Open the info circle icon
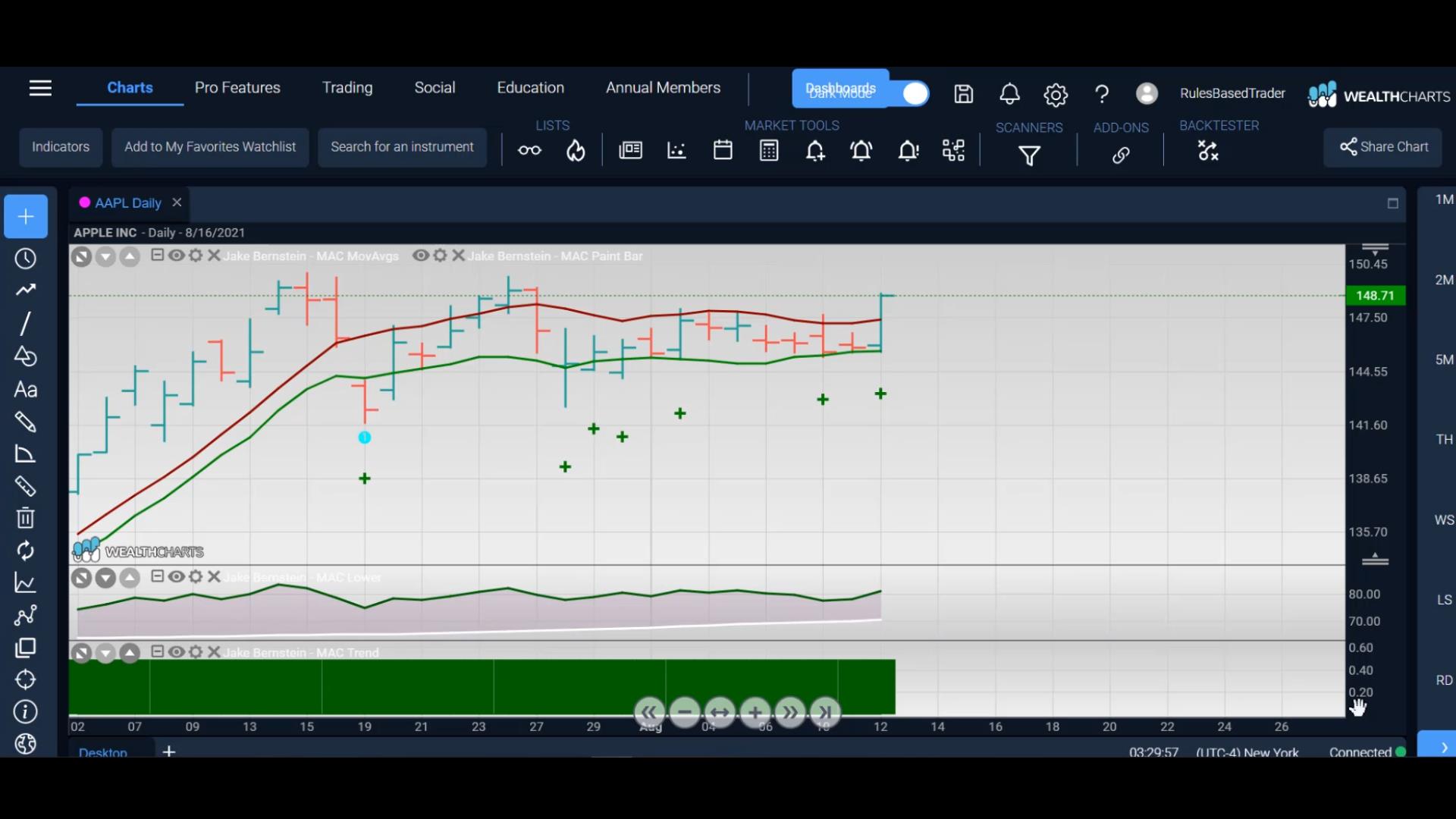 tap(26, 711)
